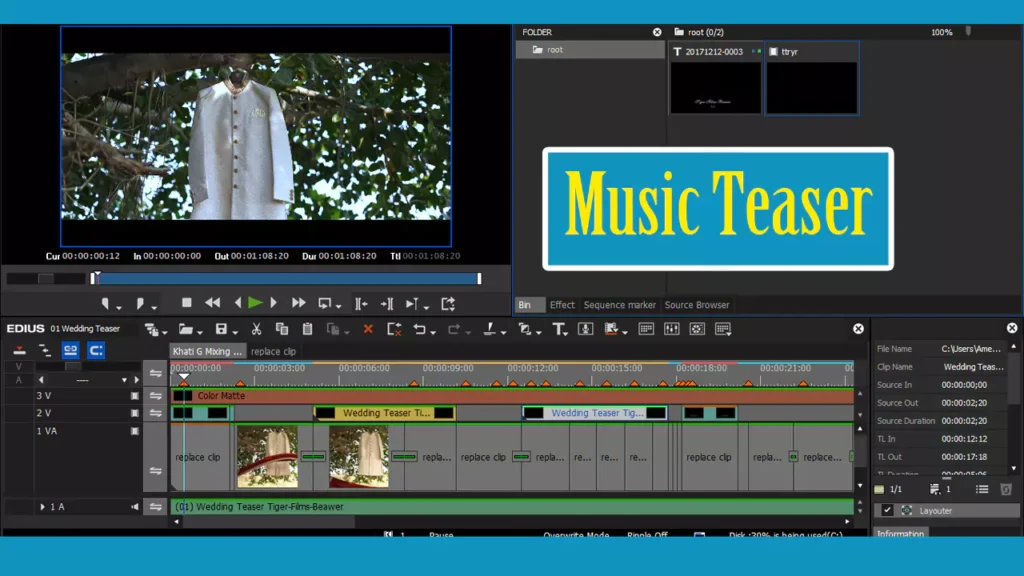
Task: Click the Set Default Transition icon
Action: point(524,329)
